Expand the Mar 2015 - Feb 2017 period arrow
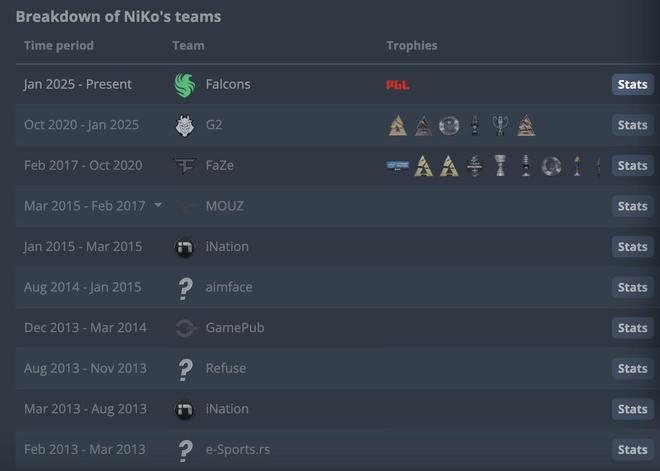Screen dimensions: 660x471 [158, 205]
